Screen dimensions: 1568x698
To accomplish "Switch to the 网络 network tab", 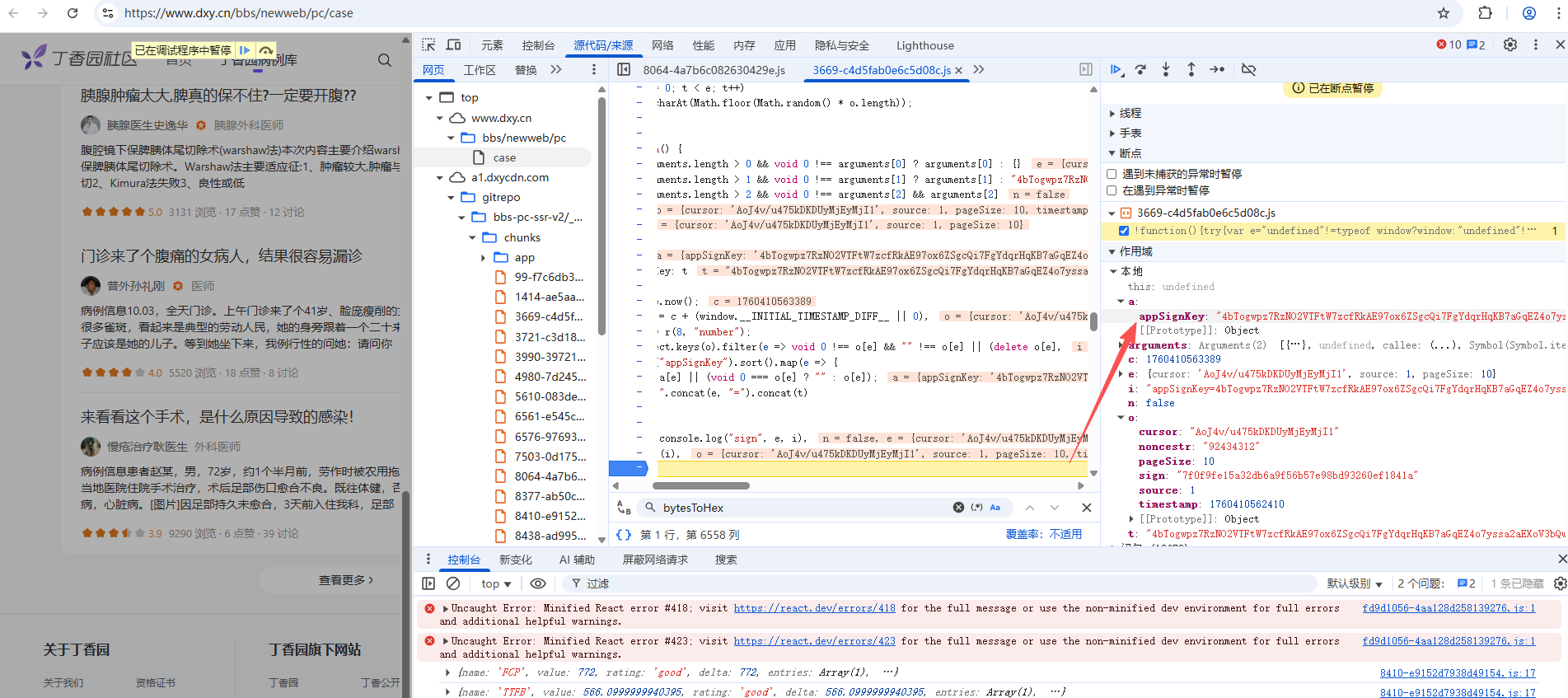I will (662, 45).
